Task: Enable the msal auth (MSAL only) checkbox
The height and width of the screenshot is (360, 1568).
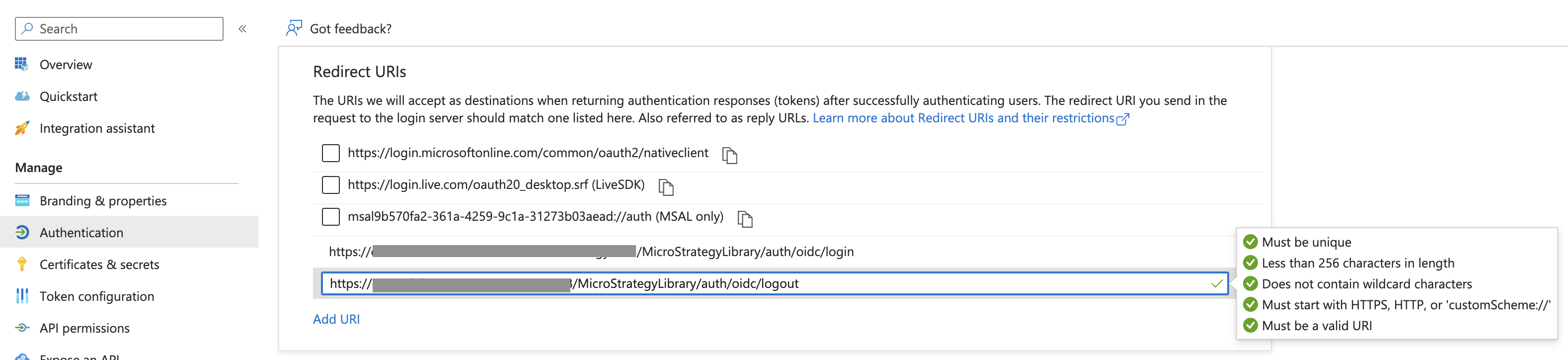Action: click(330, 217)
